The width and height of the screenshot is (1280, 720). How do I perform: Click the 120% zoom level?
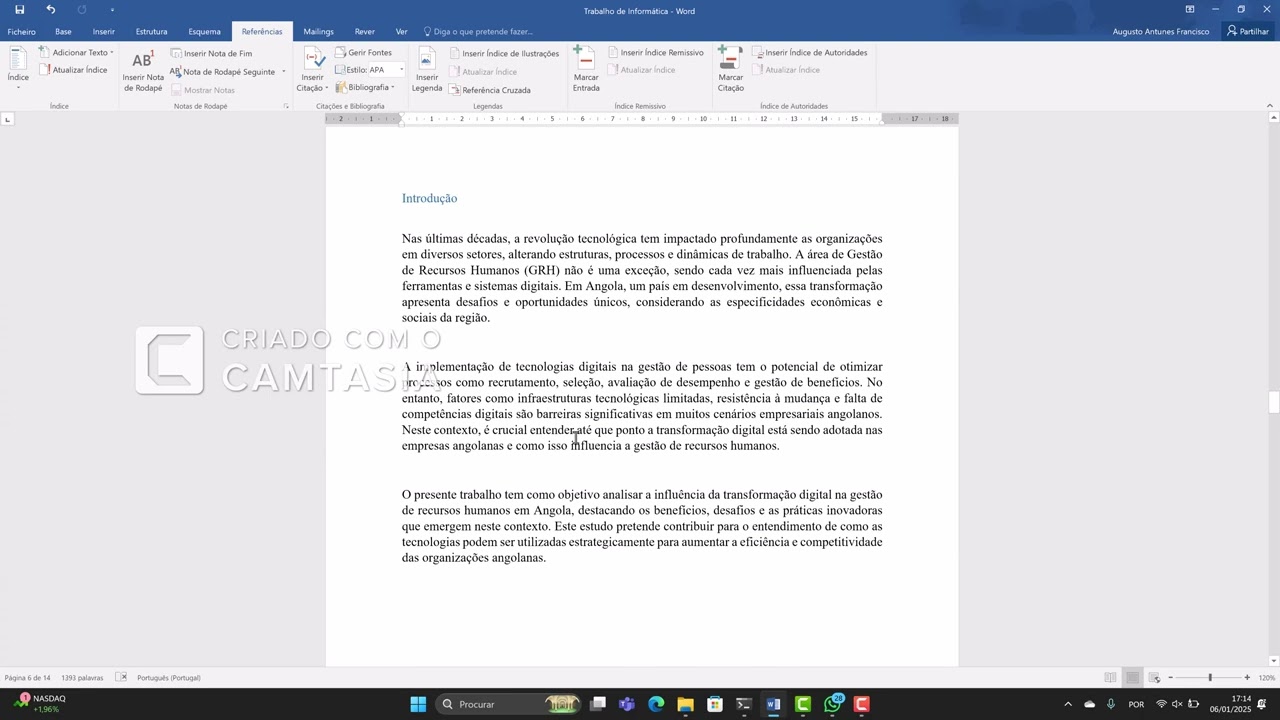pos(1266,678)
